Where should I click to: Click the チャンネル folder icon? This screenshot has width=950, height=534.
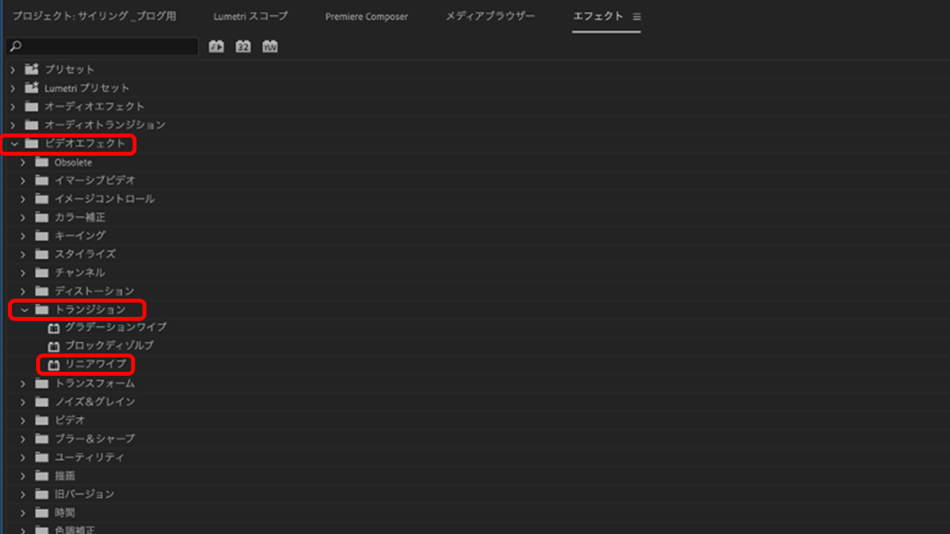[x=42, y=273]
